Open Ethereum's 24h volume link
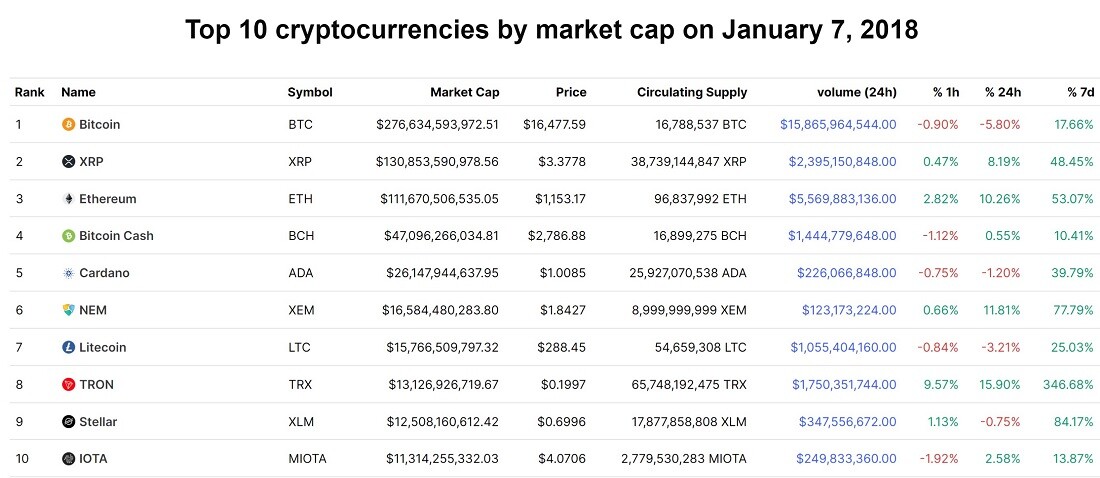This screenshot has width=1100, height=478. pyautogui.click(x=843, y=199)
